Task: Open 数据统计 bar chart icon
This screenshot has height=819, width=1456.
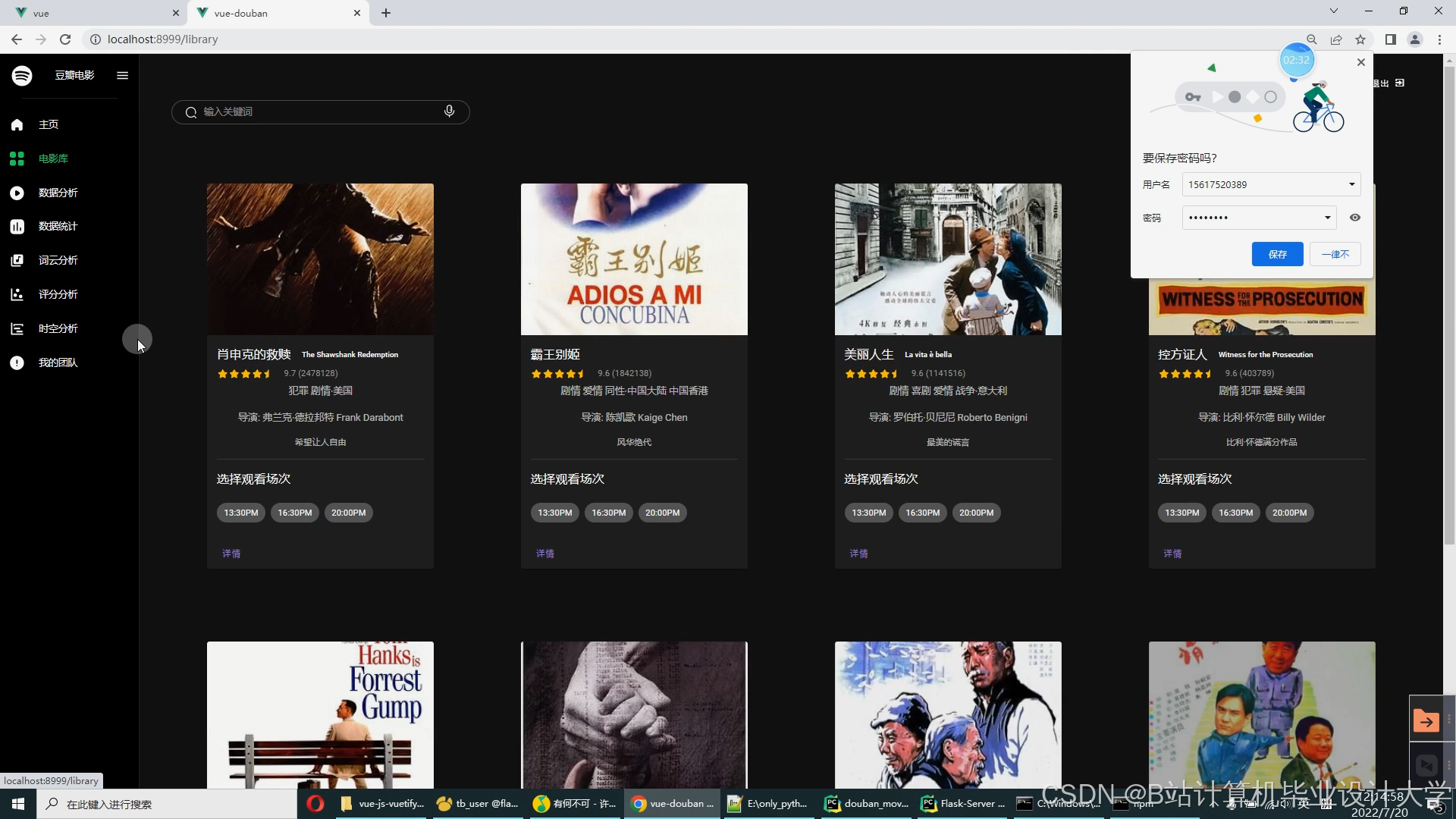Action: pos(17,227)
